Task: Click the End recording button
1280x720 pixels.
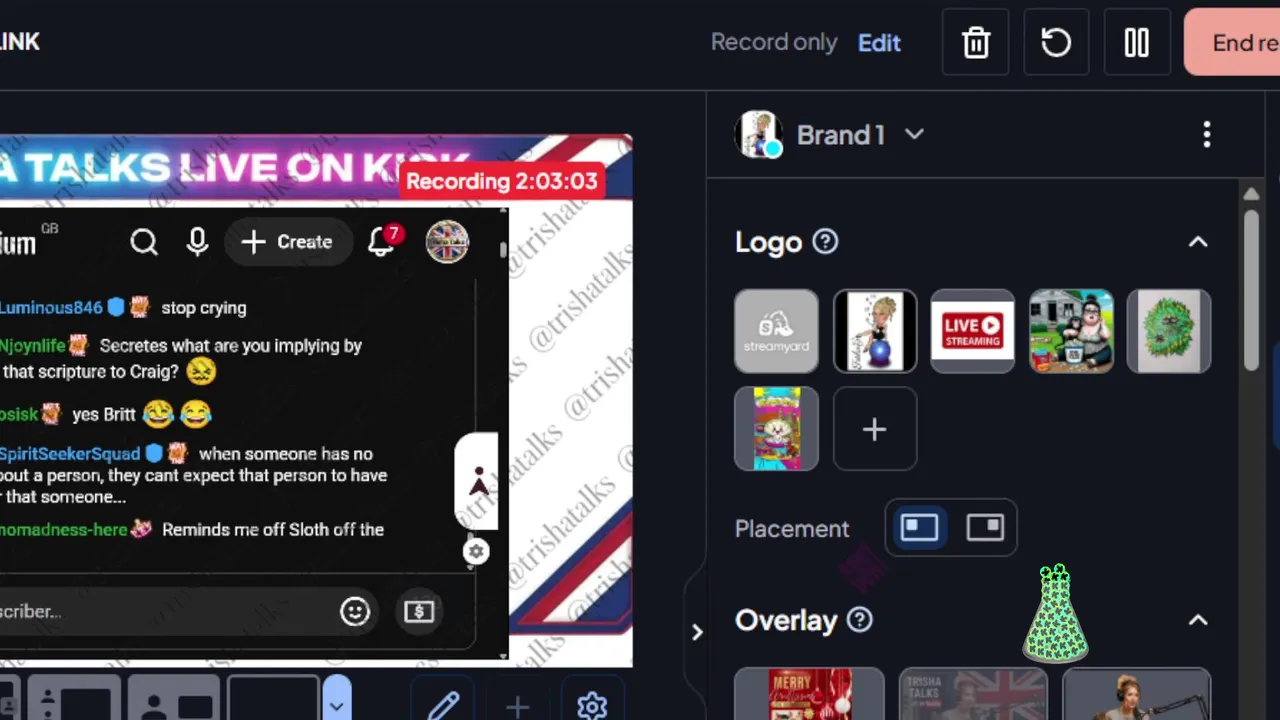Action: [x=1232, y=42]
